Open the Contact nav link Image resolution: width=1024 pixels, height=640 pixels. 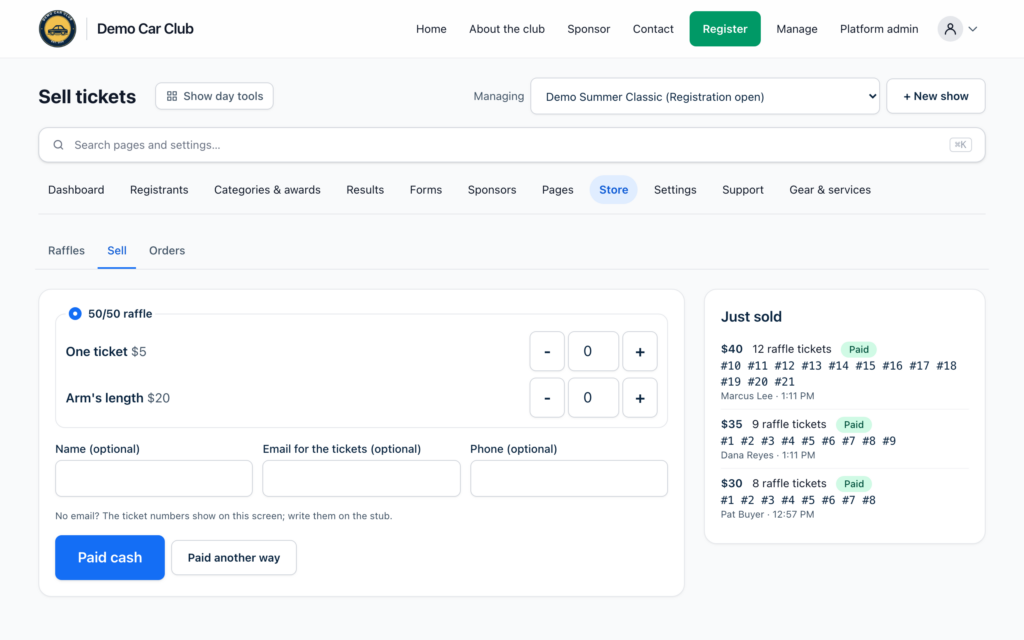click(653, 29)
